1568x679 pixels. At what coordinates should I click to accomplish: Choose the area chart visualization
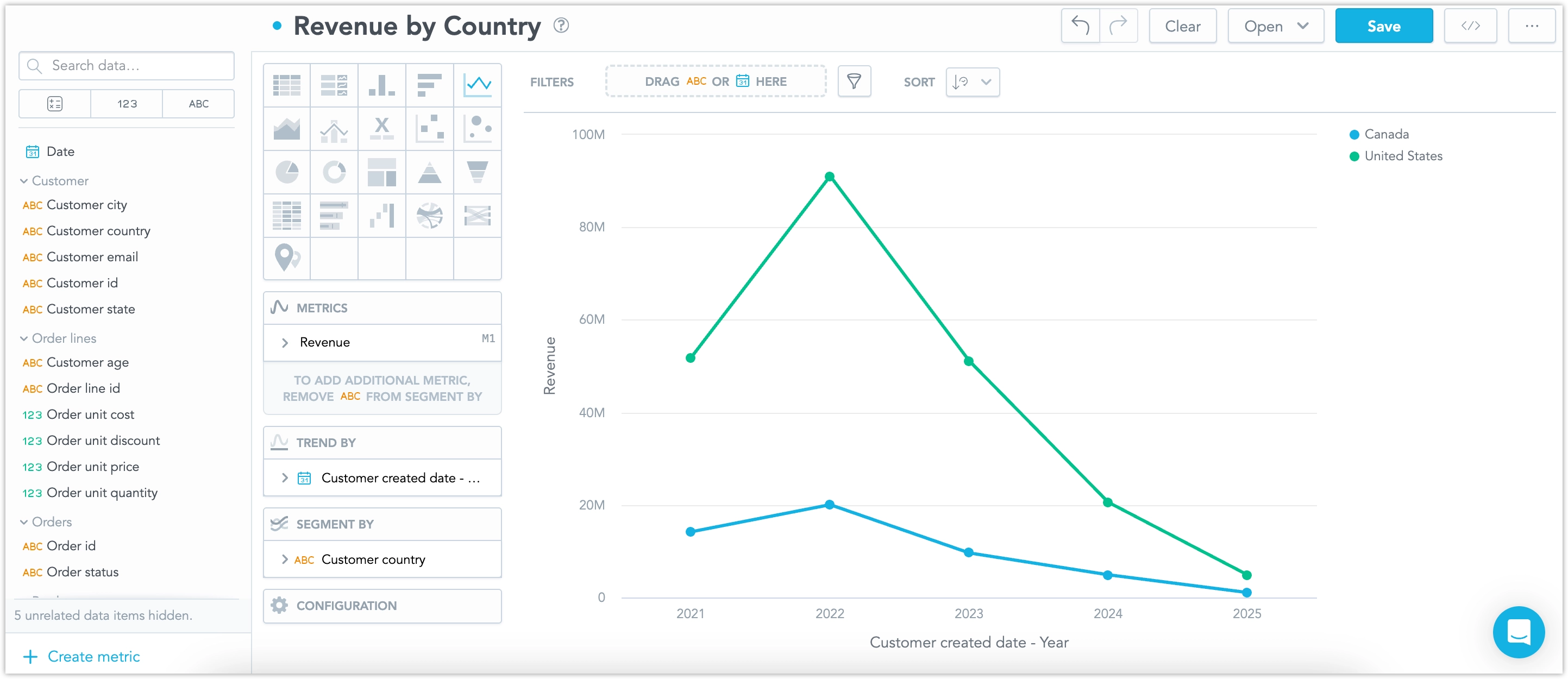[287, 128]
